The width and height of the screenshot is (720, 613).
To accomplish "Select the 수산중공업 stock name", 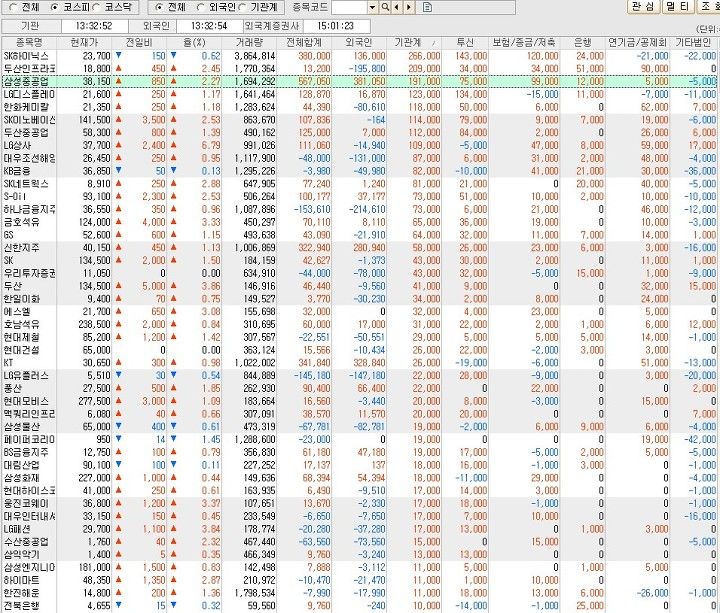I will click(26, 543).
